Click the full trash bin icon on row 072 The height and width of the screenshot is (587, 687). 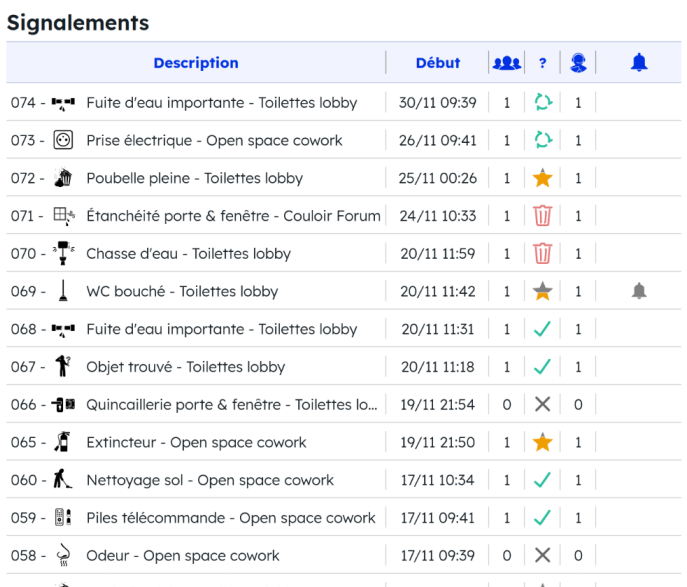pos(63,179)
